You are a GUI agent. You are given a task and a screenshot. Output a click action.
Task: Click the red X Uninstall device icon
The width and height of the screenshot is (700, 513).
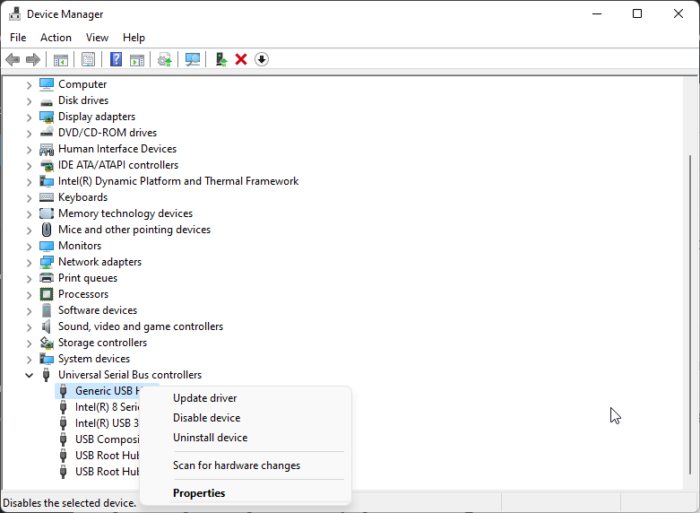241,59
